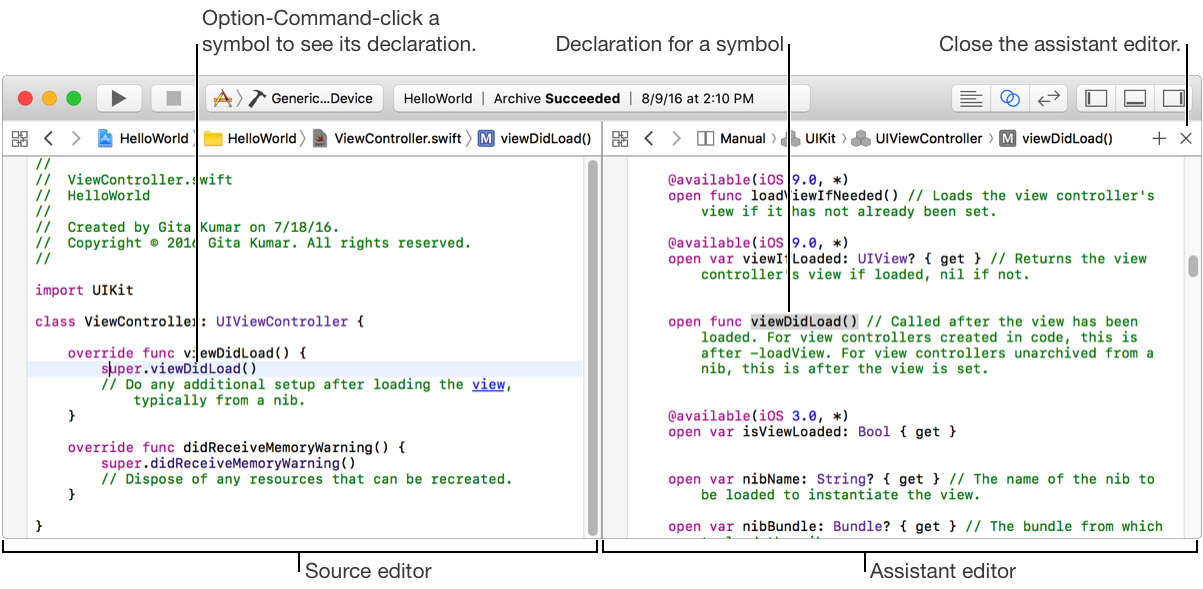Stop the running task with the Stop button
Screen dimensions: 1203x589
tap(173, 98)
